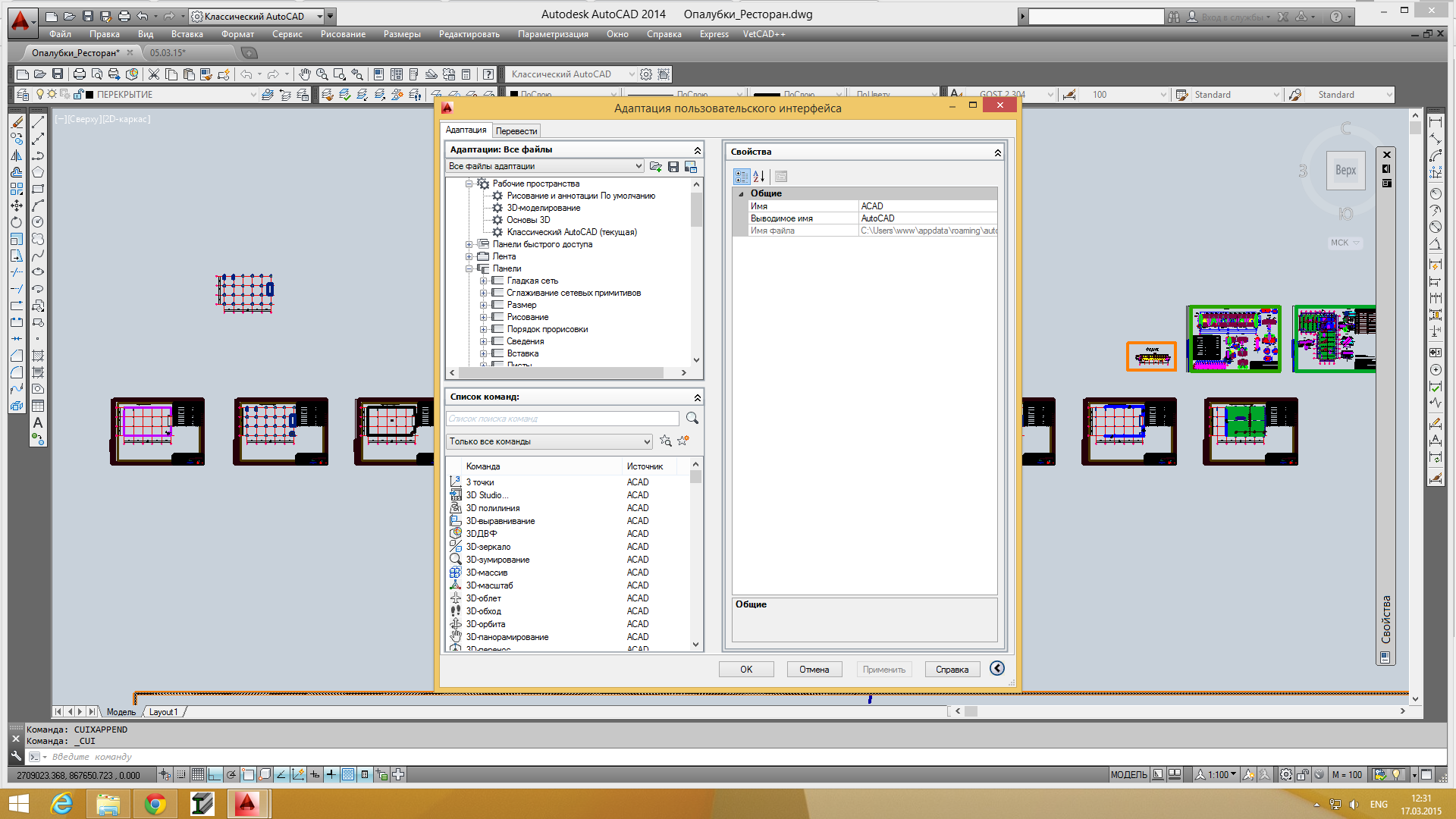Expand the 'Лента' tree node

coord(469,257)
